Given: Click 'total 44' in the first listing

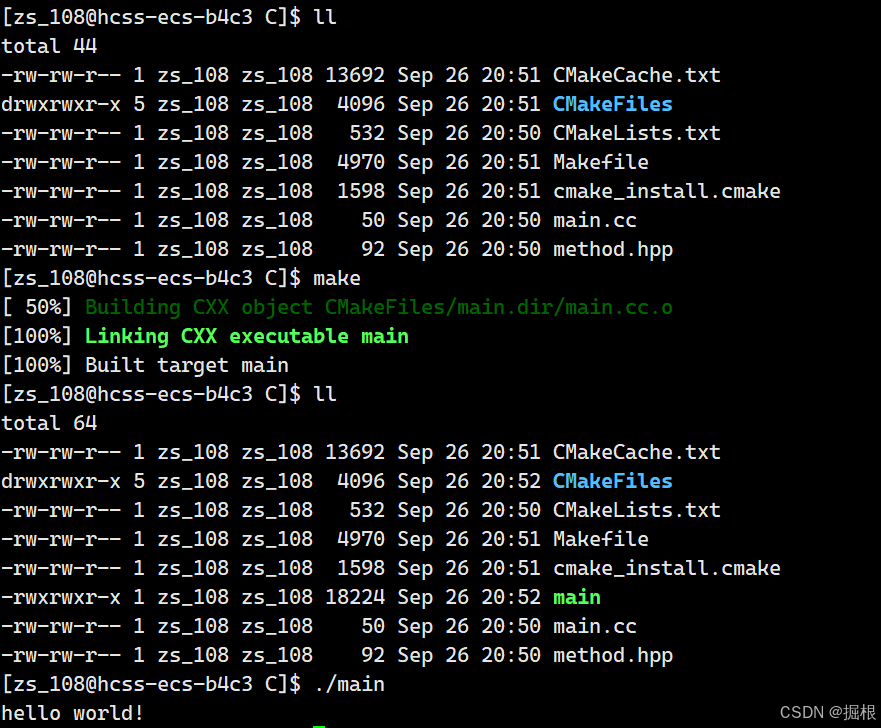Looking at the screenshot, I should coord(49,46).
